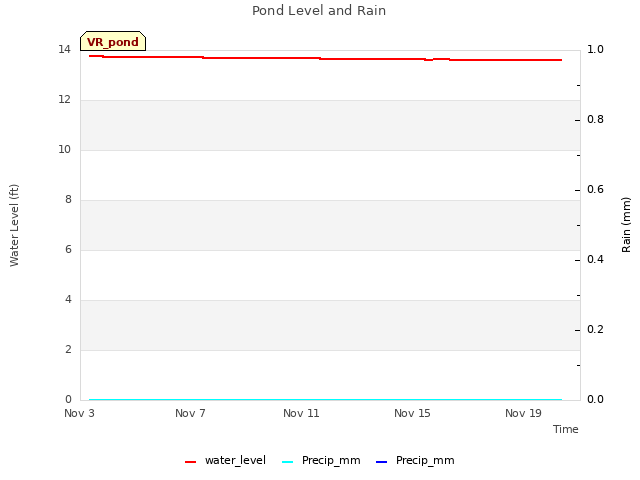Image resolution: width=640 pixels, height=480 pixels.
Task: Click the 14 tick on water level axis
Action: point(64,49)
